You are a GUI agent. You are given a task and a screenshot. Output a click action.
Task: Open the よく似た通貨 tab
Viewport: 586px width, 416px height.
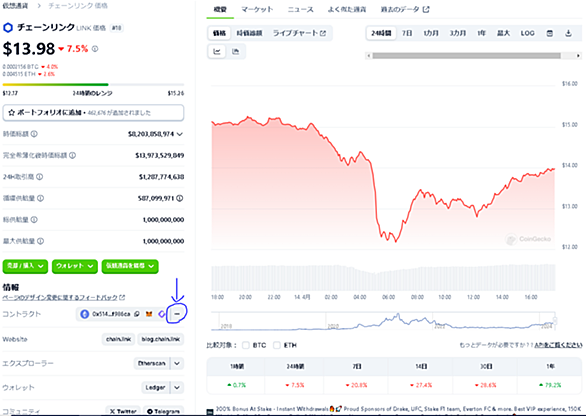click(347, 9)
